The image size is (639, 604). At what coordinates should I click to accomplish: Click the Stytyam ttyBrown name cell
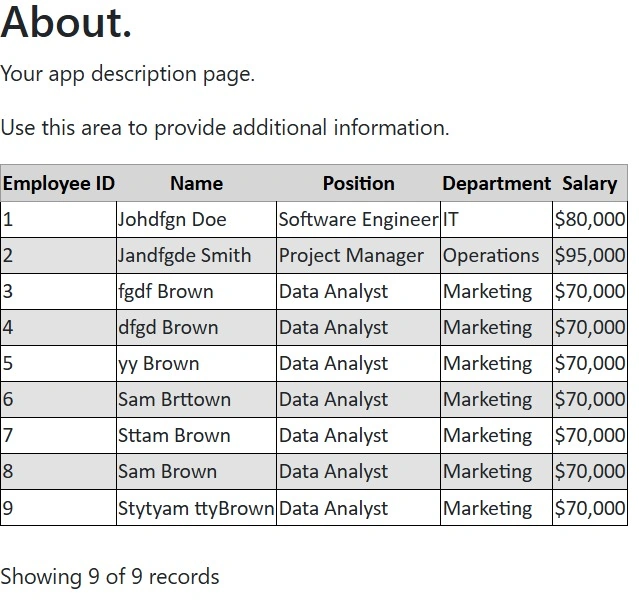[196, 508]
